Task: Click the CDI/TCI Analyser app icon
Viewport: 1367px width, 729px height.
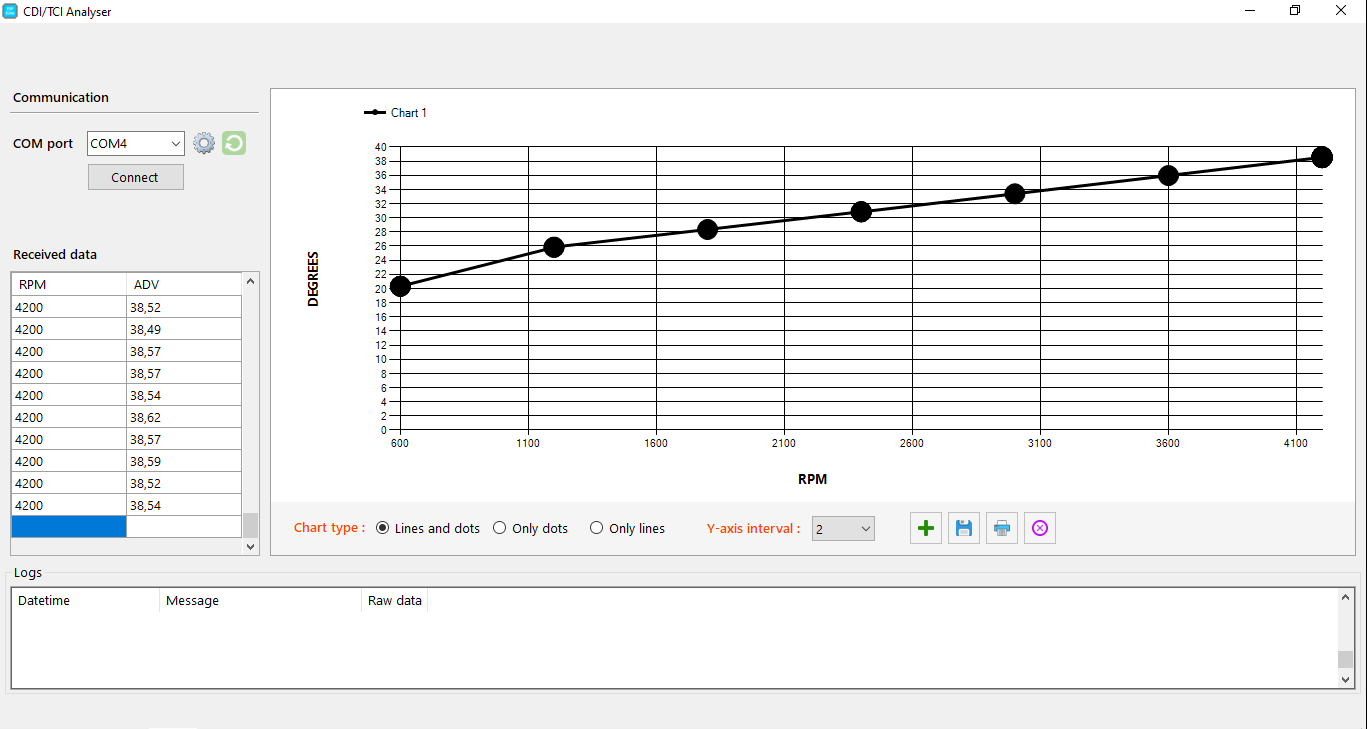Action: tap(11, 11)
